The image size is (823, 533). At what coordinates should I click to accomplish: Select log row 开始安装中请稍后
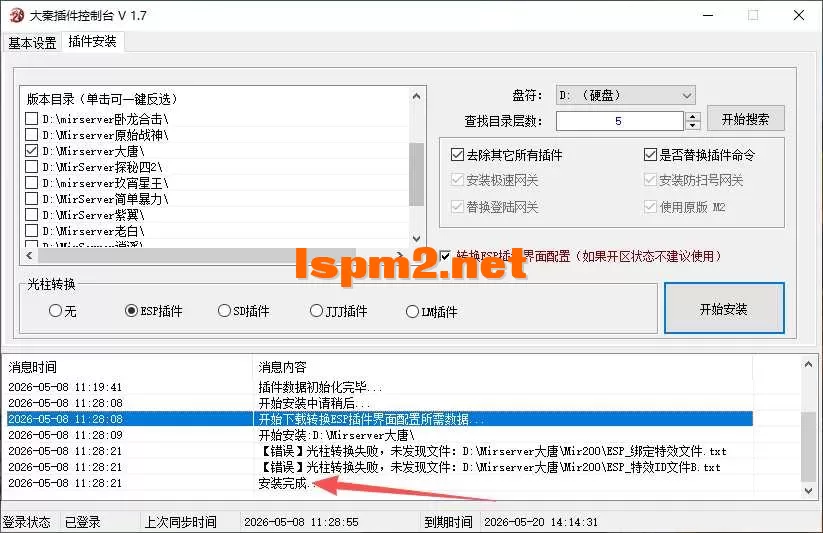379,403
